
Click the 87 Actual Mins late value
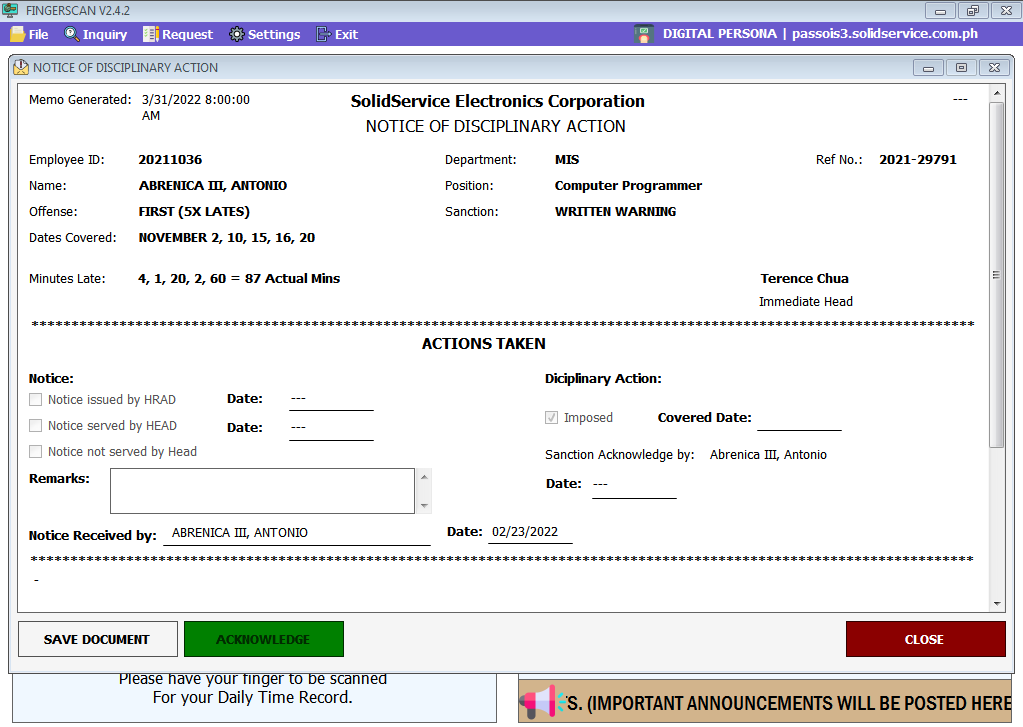(x=292, y=279)
